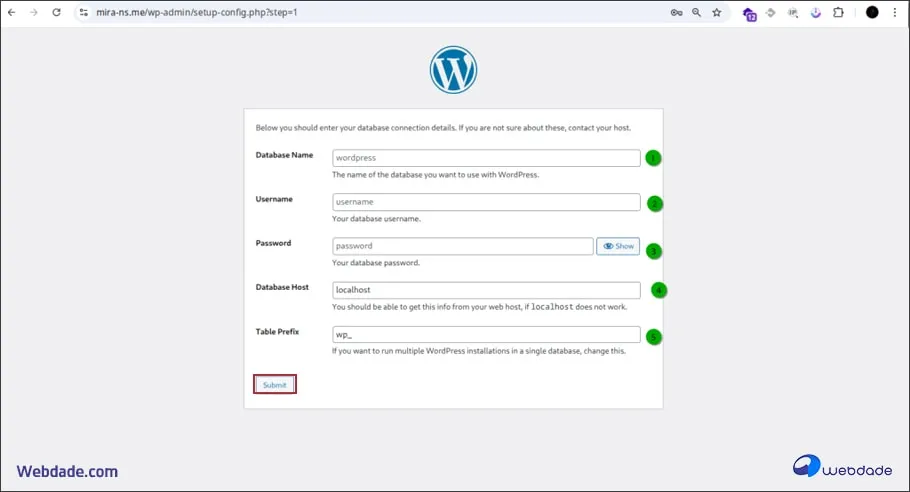
Task: Select the Database Host field
Action: [486, 290]
